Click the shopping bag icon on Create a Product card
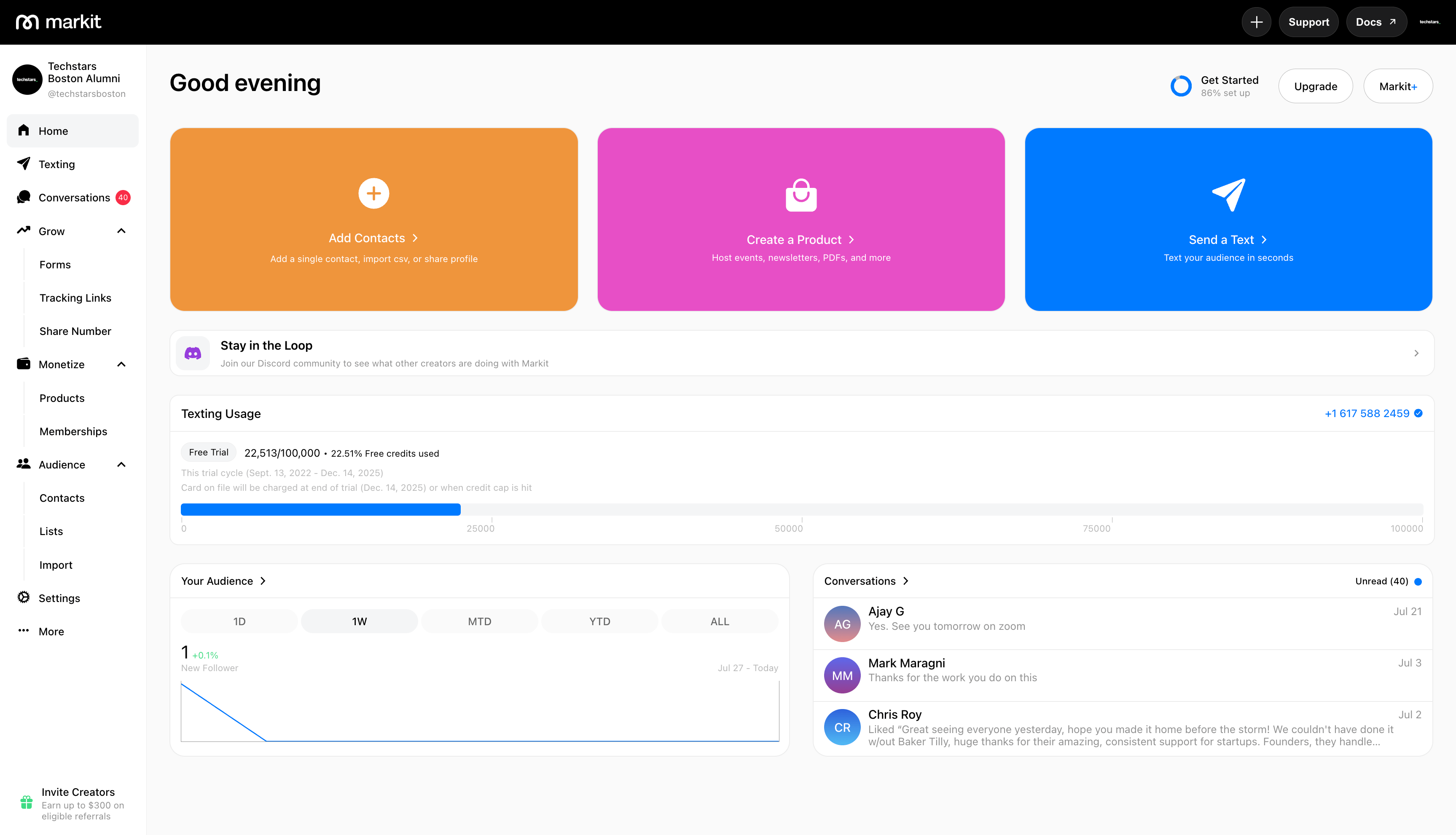 pos(801,195)
